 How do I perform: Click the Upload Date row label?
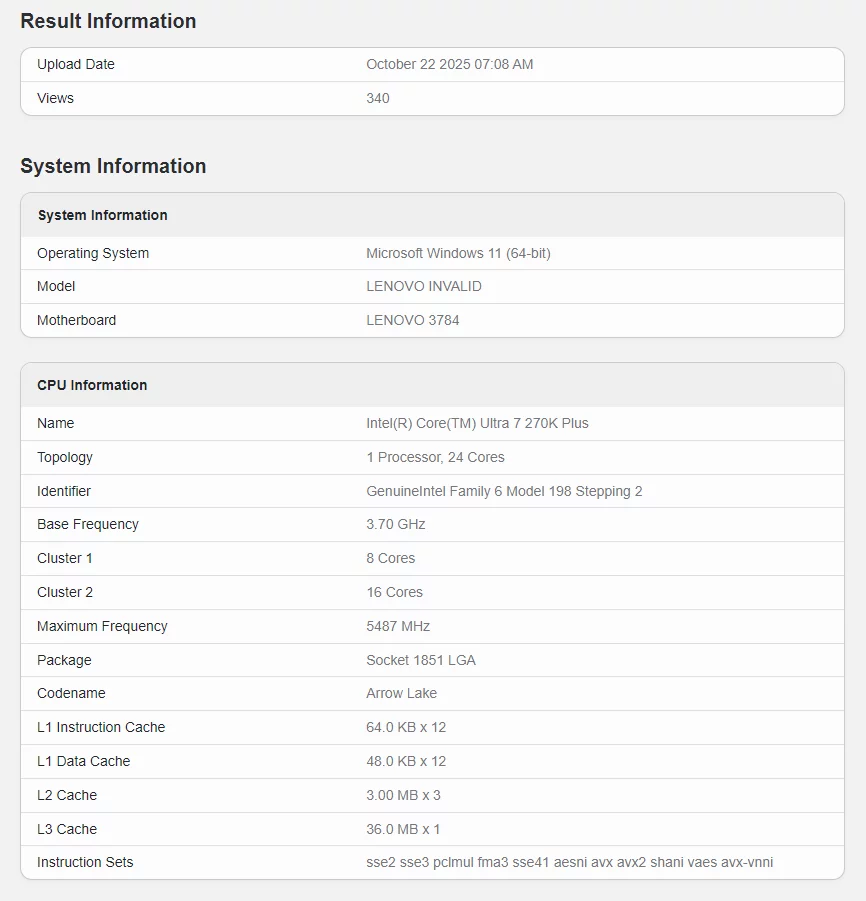coord(76,64)
